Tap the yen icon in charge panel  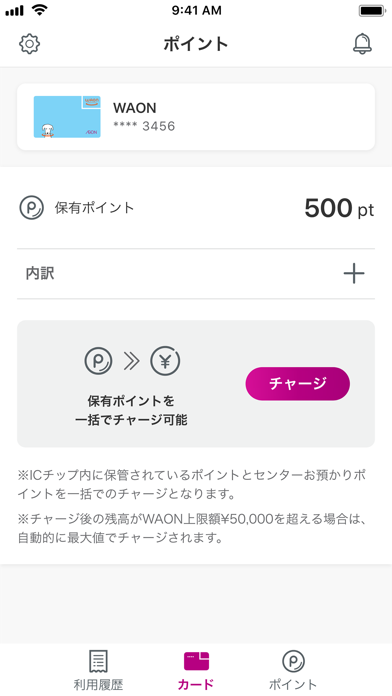tap(165, 361)
